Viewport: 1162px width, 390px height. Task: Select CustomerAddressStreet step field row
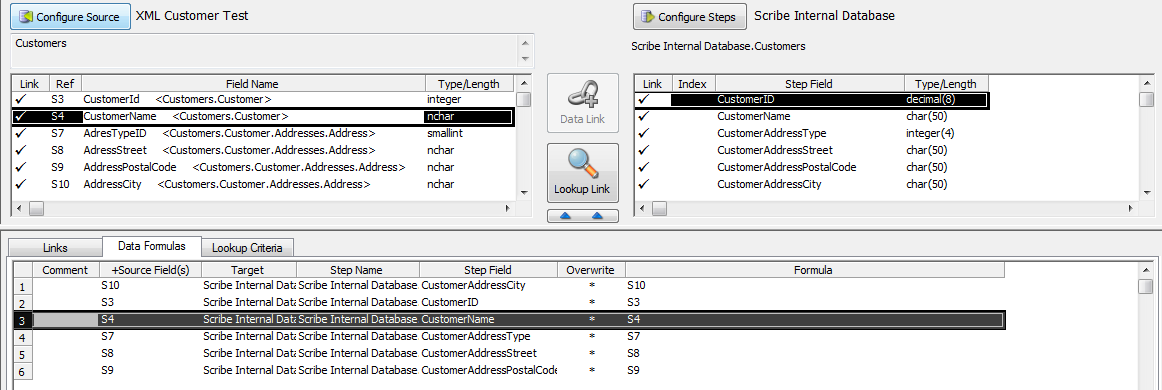(x=811, y=150)
